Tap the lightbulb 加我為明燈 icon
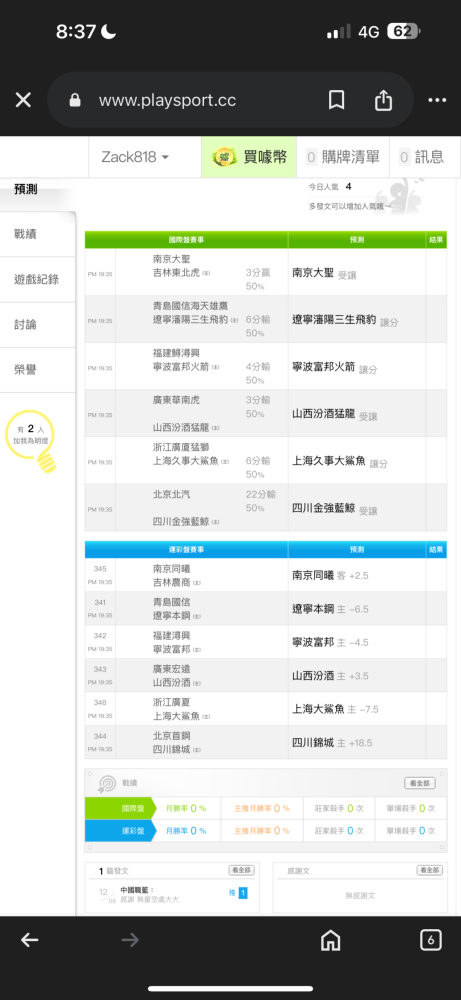This screenshot has height=1000, width=461. (x=31, y=441)
